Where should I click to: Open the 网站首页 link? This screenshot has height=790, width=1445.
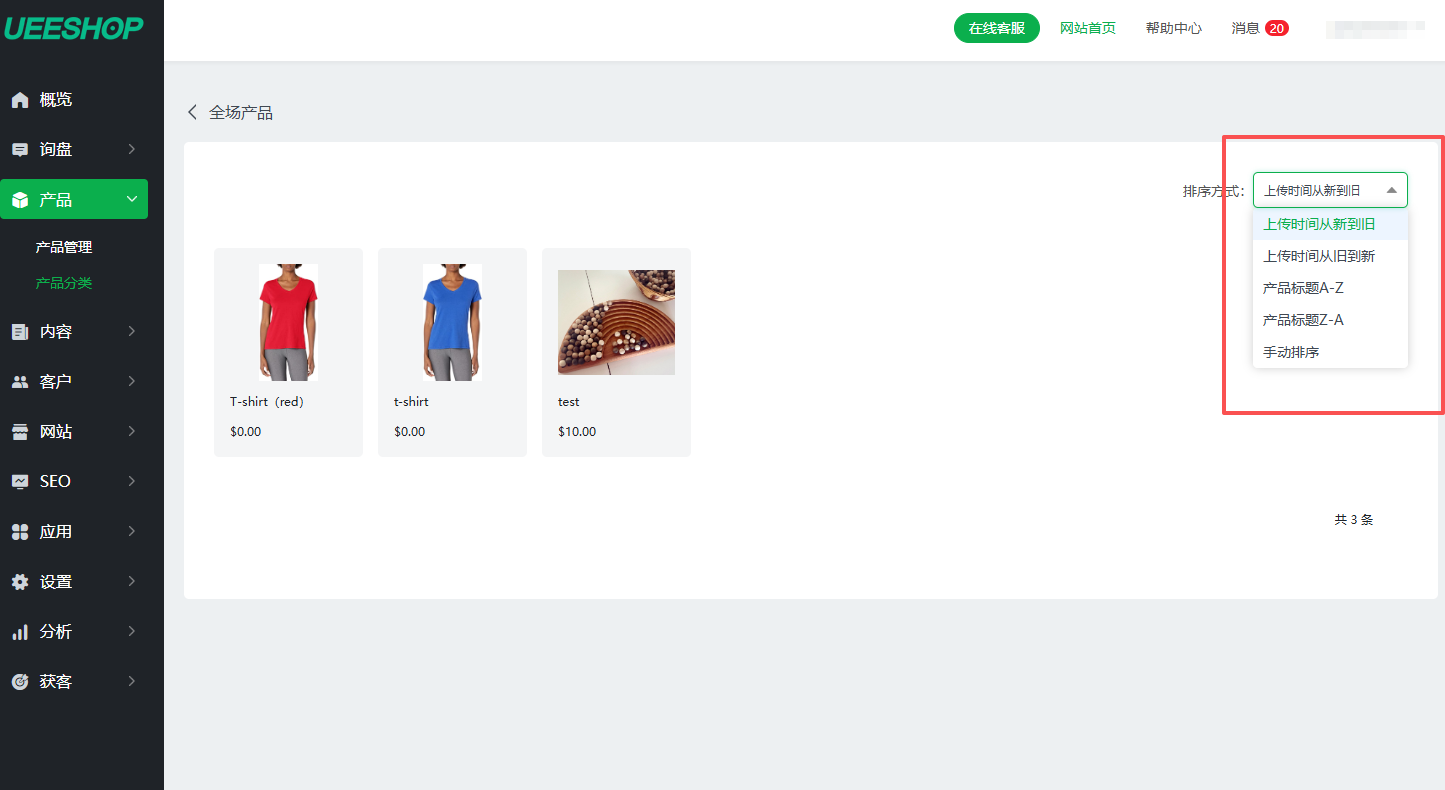point(1088,28)
